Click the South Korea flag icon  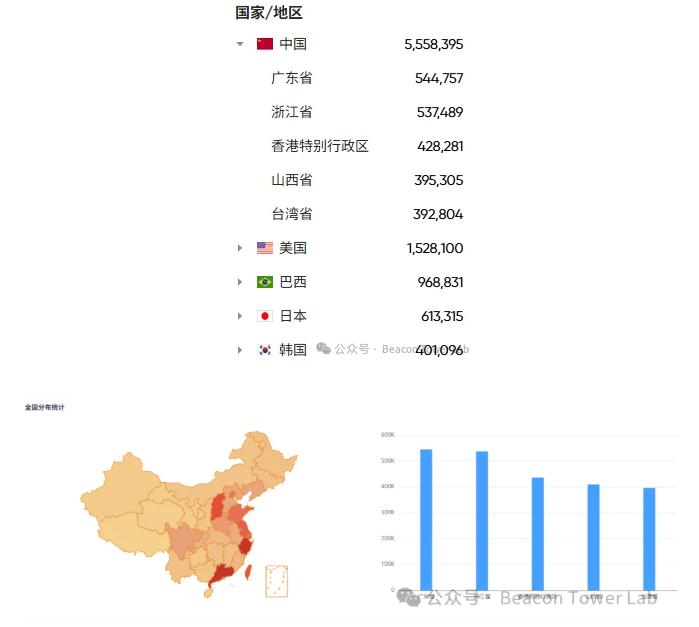click(x=265, y=350)
